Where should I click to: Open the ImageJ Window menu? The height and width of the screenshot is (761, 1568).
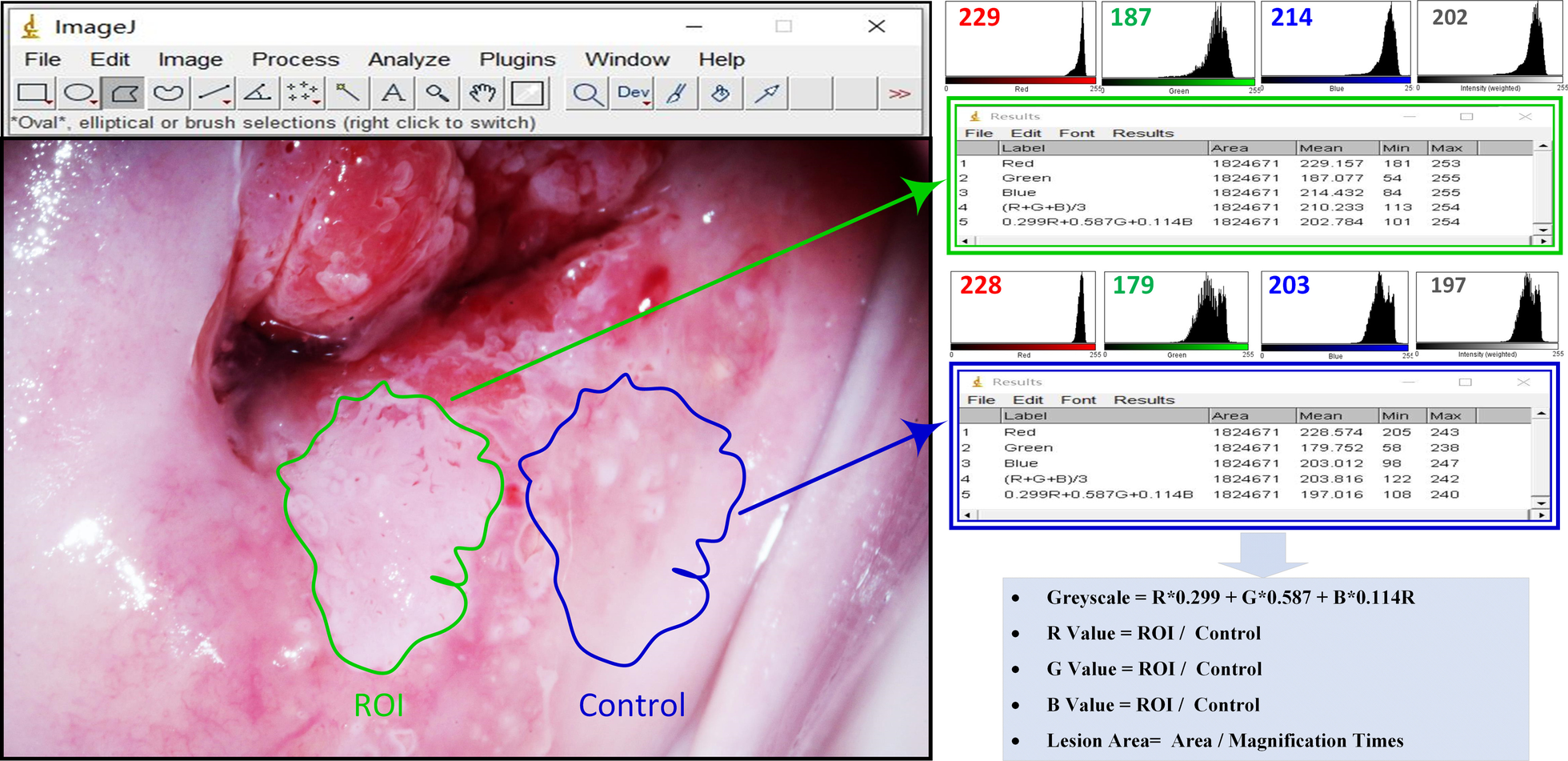pyautogui.click(x=627, y=59)
